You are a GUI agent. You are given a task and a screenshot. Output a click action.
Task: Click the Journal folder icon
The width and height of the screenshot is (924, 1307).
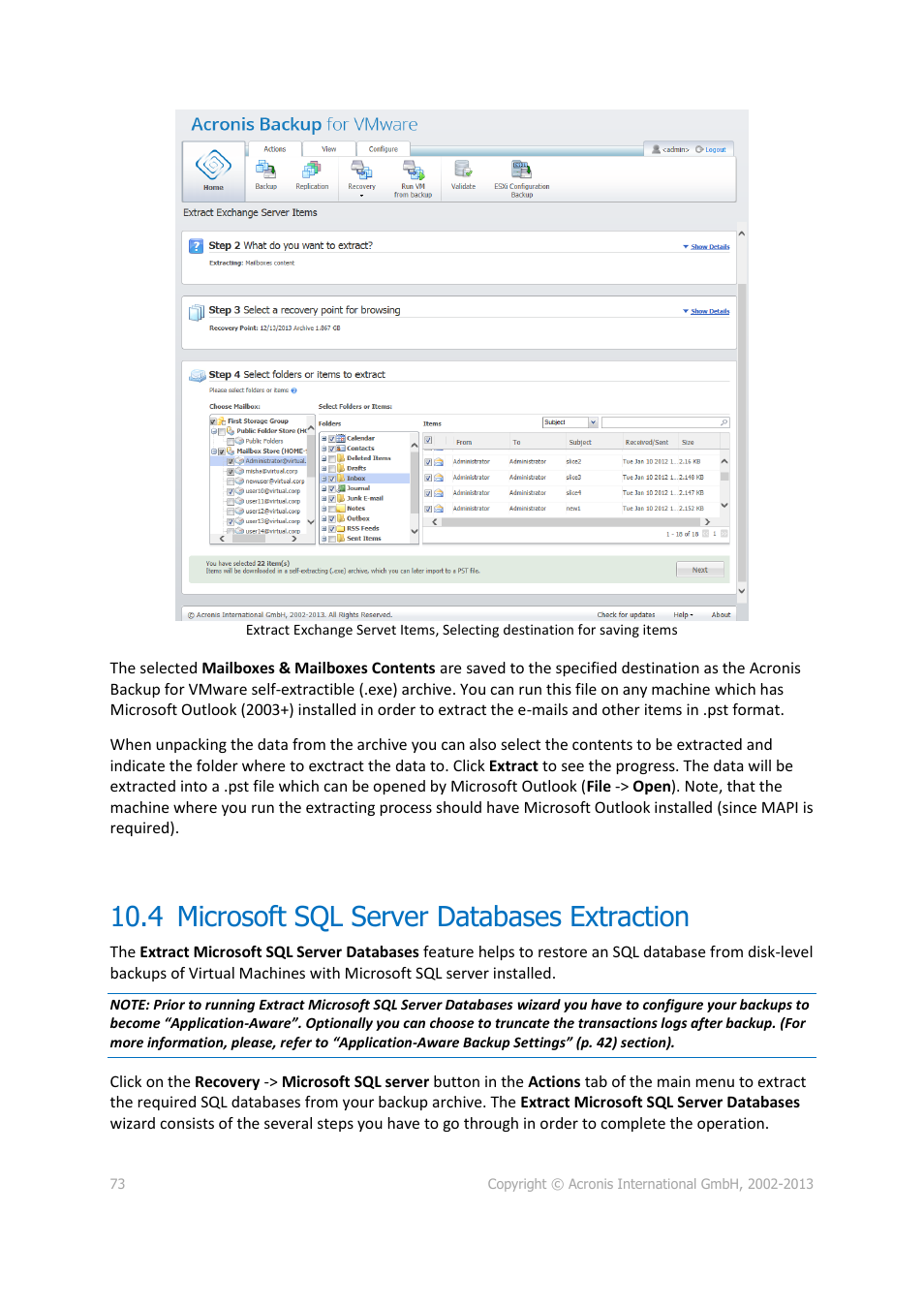click(341, 488)
